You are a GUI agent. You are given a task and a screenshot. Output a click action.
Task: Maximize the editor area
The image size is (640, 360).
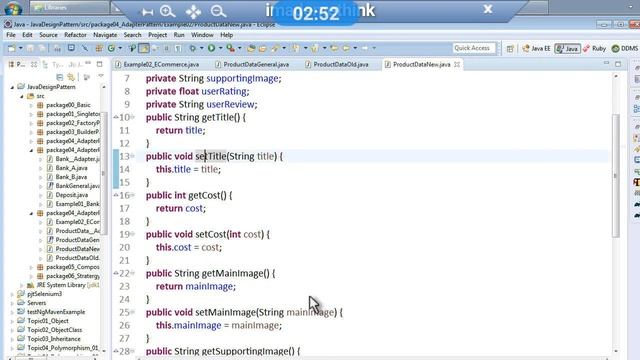[618, 64]
